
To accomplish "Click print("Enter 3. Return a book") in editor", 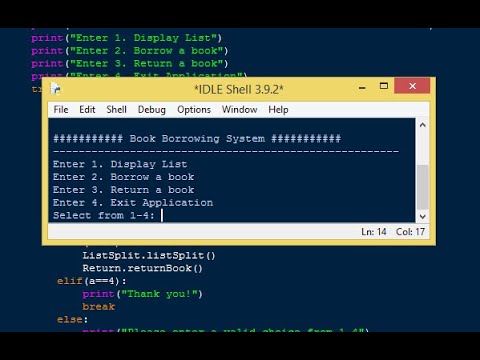I will [130, 63].
